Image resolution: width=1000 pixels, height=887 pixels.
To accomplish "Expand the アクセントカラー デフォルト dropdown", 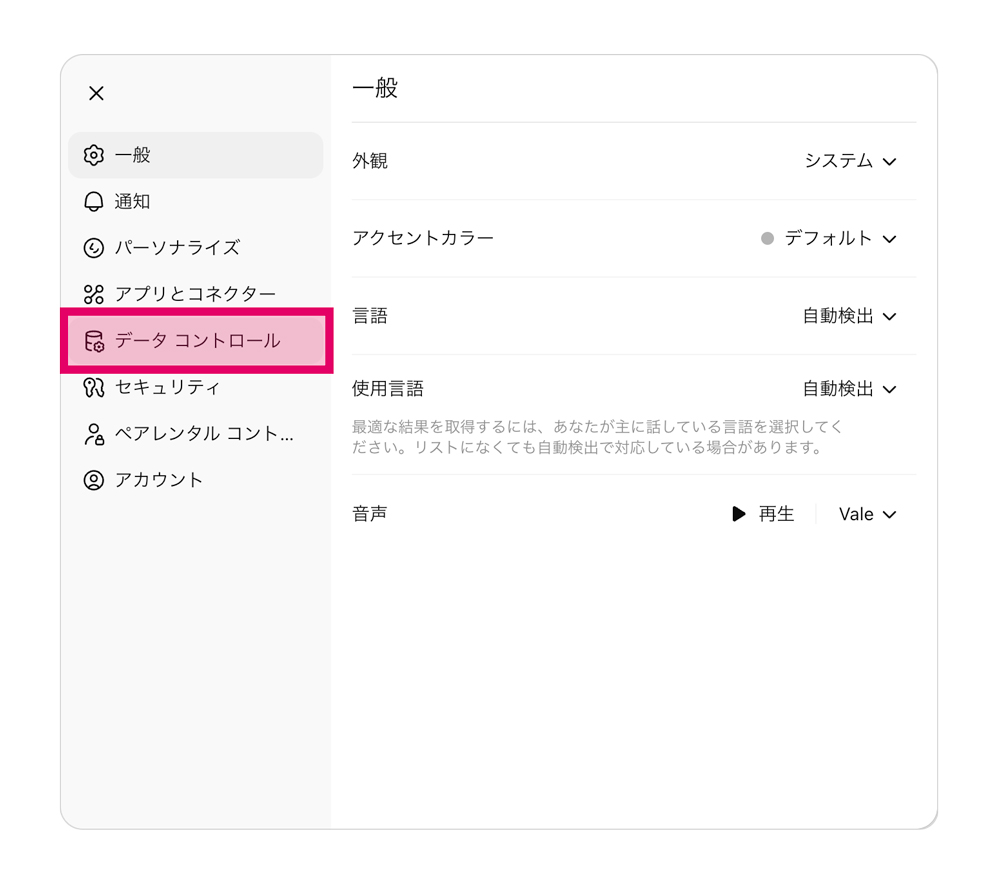I will click(840, 239).
